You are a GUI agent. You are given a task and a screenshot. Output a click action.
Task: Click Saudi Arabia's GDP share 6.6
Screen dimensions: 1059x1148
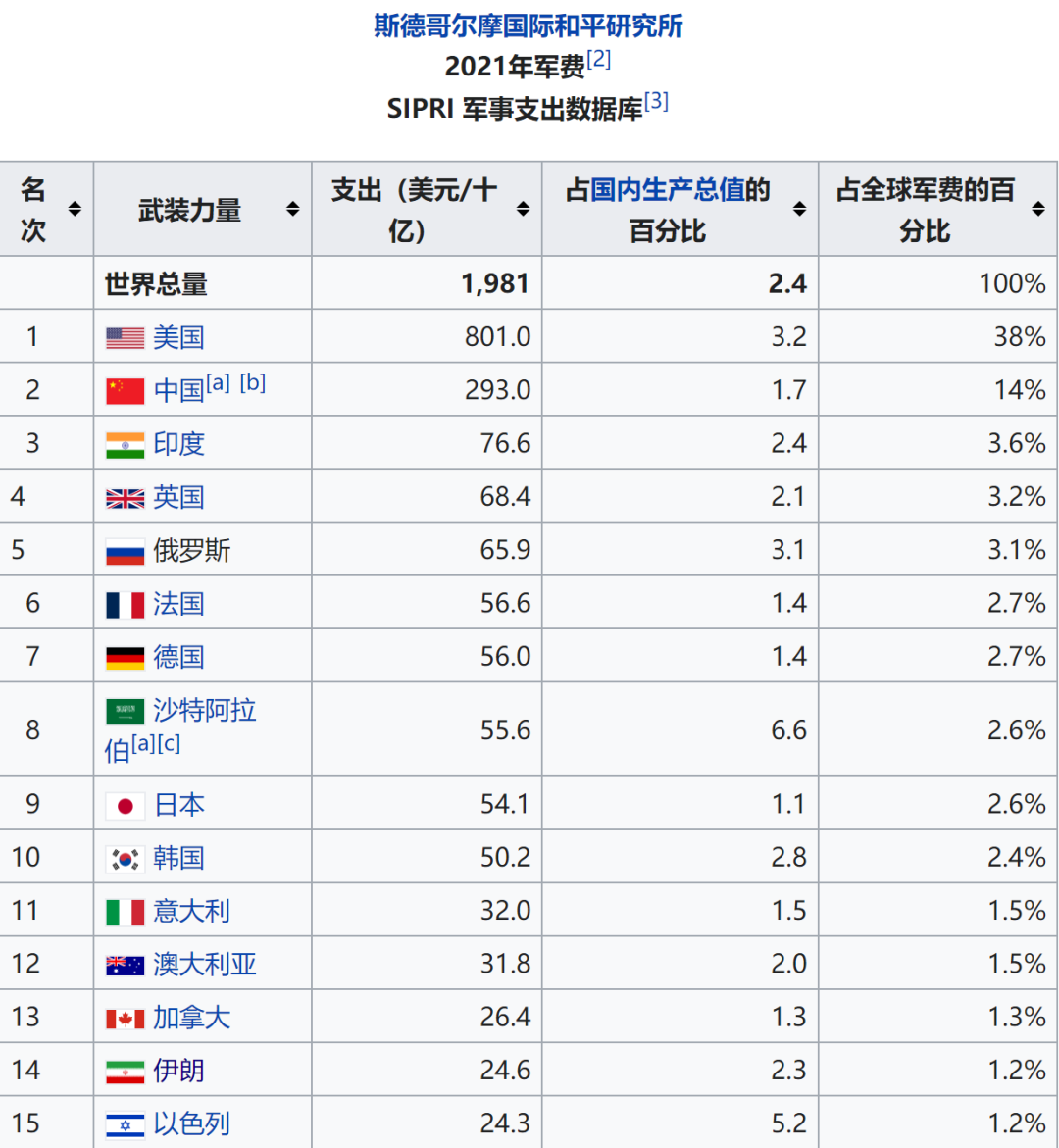pyautogui.click(x=788, y=730)
